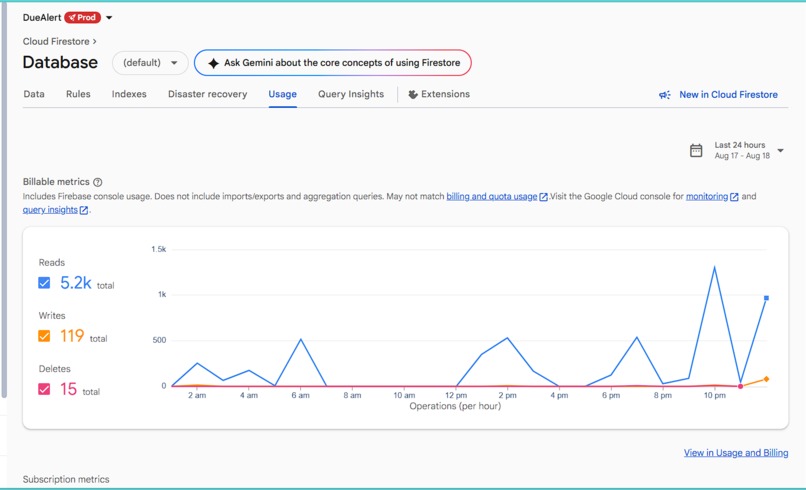
Task: Switch to the Data tab
Action: pos(34,94)
